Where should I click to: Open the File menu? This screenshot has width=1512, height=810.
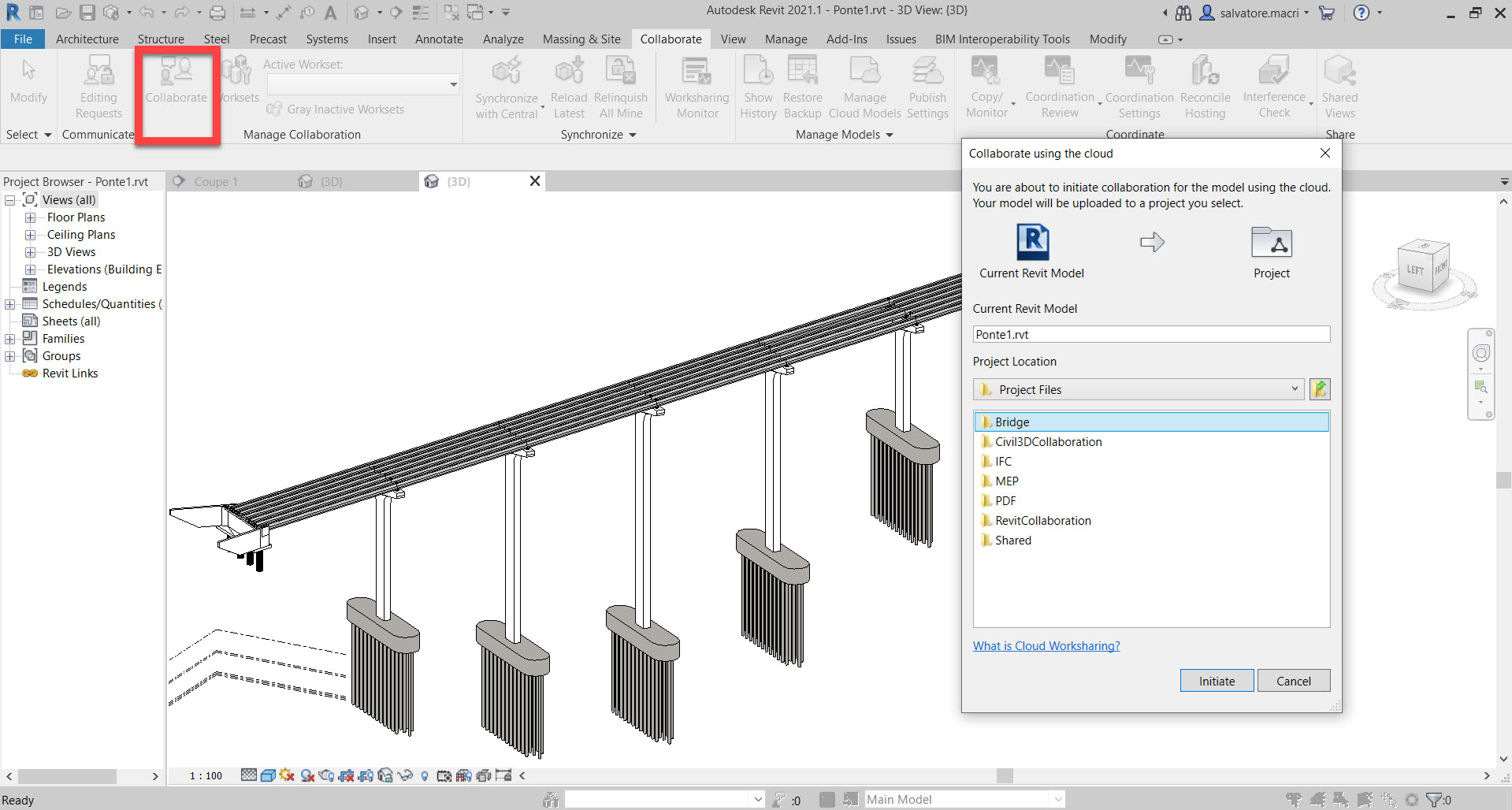click(x=23, y=39)
